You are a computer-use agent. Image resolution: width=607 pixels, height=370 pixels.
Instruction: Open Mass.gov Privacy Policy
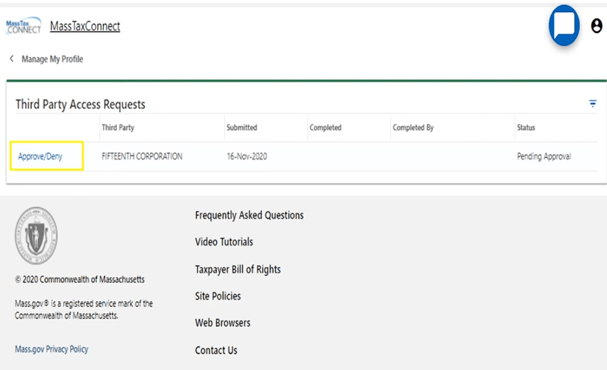click(x=51, y=349)
